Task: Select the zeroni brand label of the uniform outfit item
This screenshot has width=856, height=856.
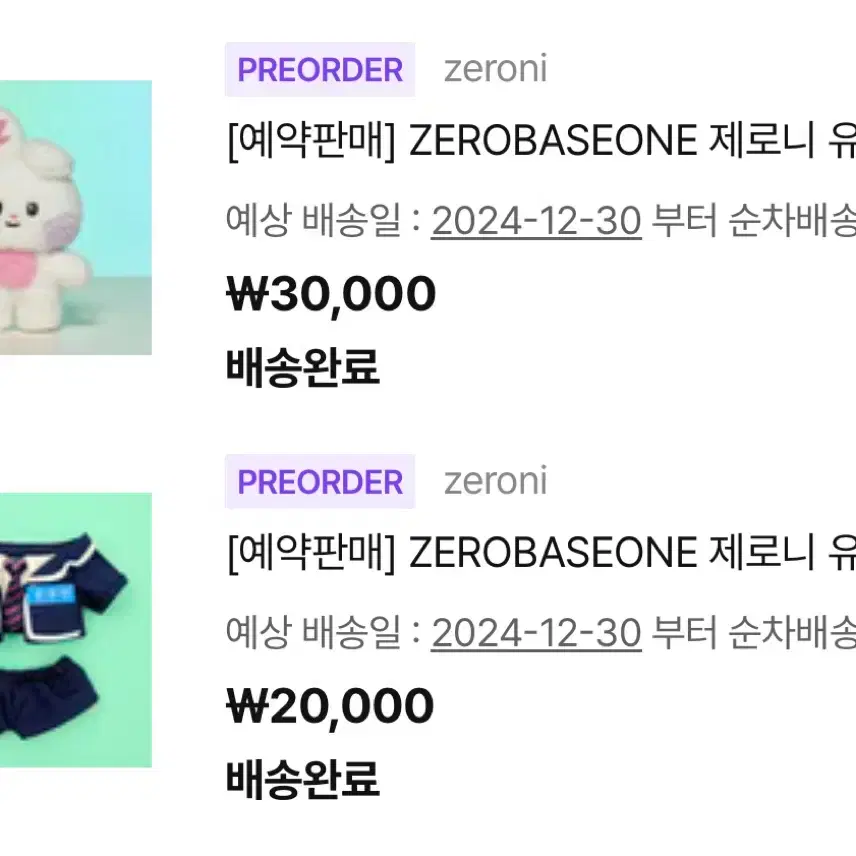Action: pyautogui.click(x=495, y=482)
